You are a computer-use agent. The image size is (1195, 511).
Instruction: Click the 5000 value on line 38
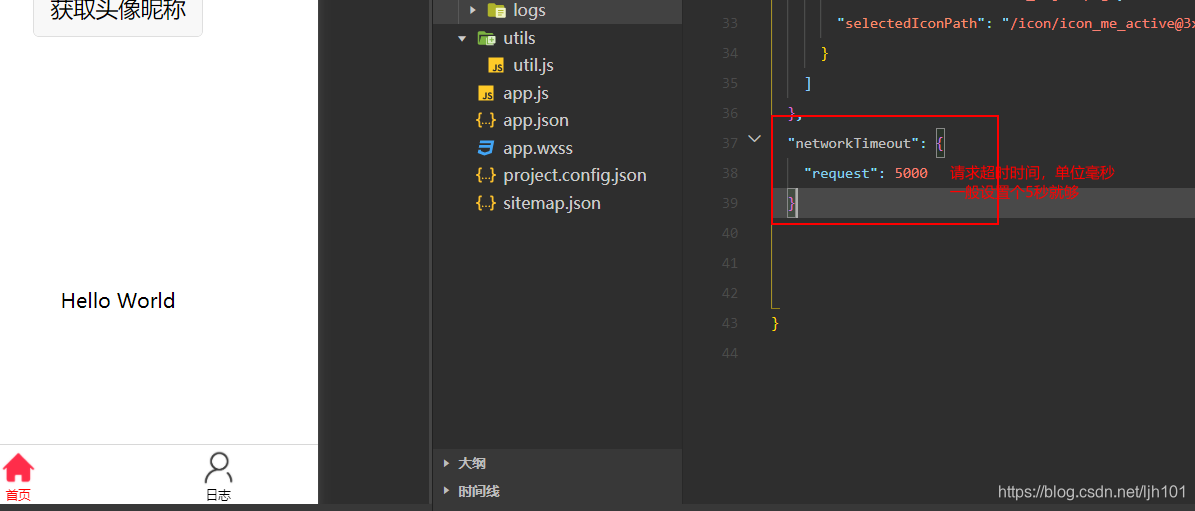911,174
